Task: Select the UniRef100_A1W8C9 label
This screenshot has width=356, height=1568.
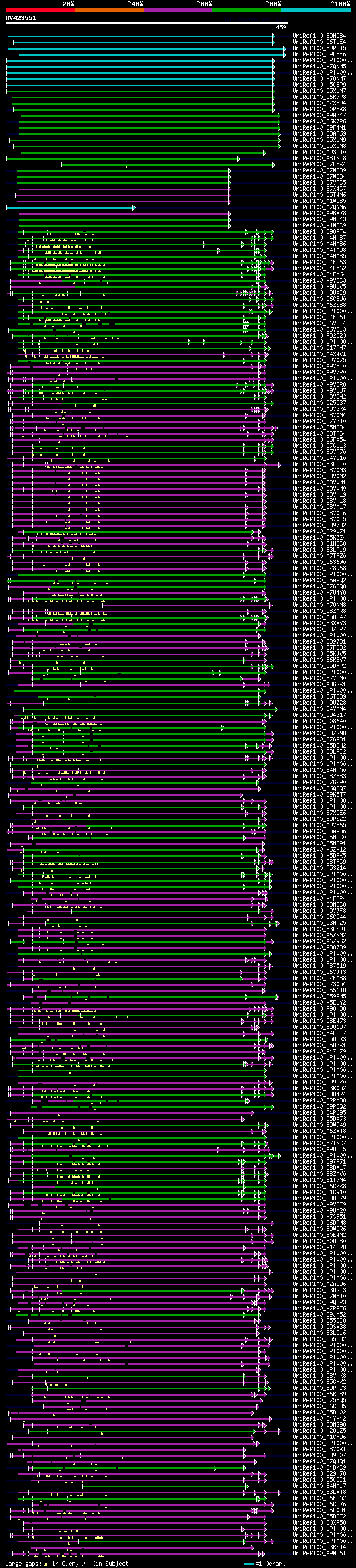Action: [319, 225]
